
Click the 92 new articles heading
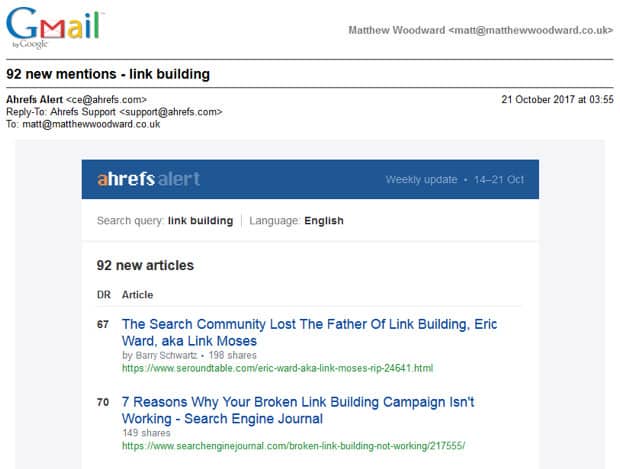145,265
